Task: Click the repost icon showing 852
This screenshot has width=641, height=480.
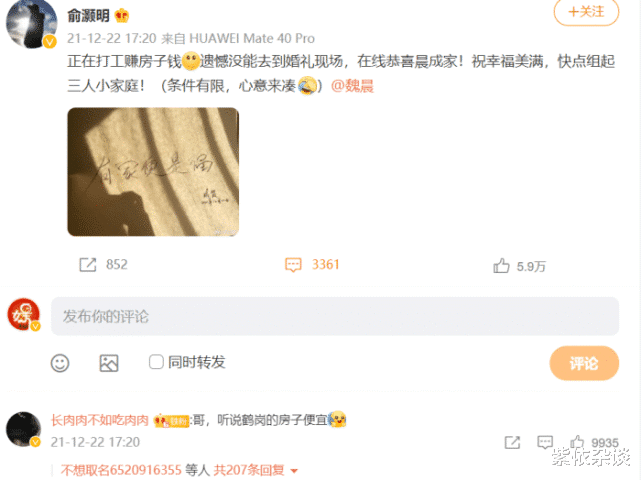Action: (x=87, y=265)
